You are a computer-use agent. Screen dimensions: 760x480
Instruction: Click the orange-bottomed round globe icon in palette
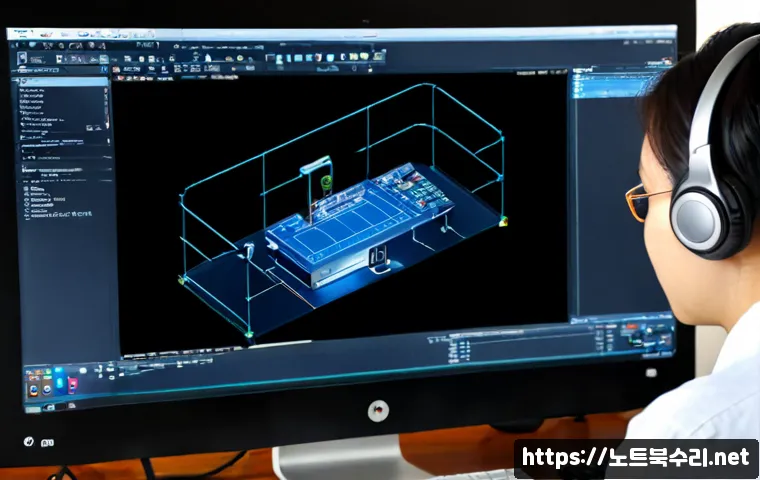tap(33, 389)
